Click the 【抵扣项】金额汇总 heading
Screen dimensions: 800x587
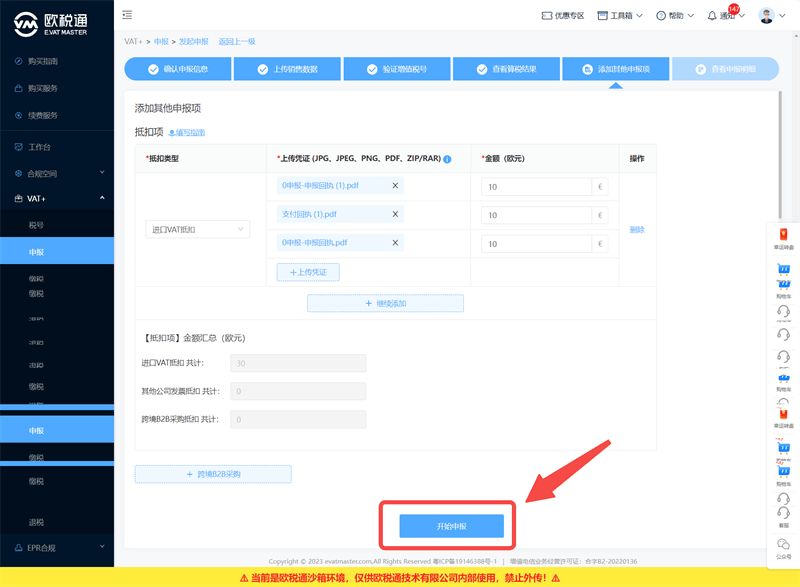point(194,338)
